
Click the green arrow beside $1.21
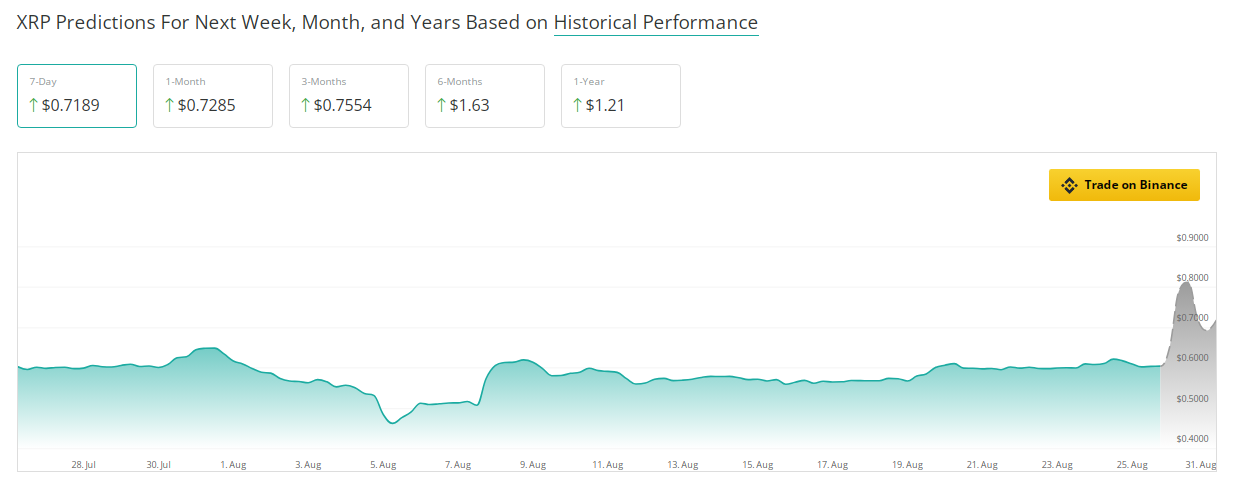pos(577,105)
